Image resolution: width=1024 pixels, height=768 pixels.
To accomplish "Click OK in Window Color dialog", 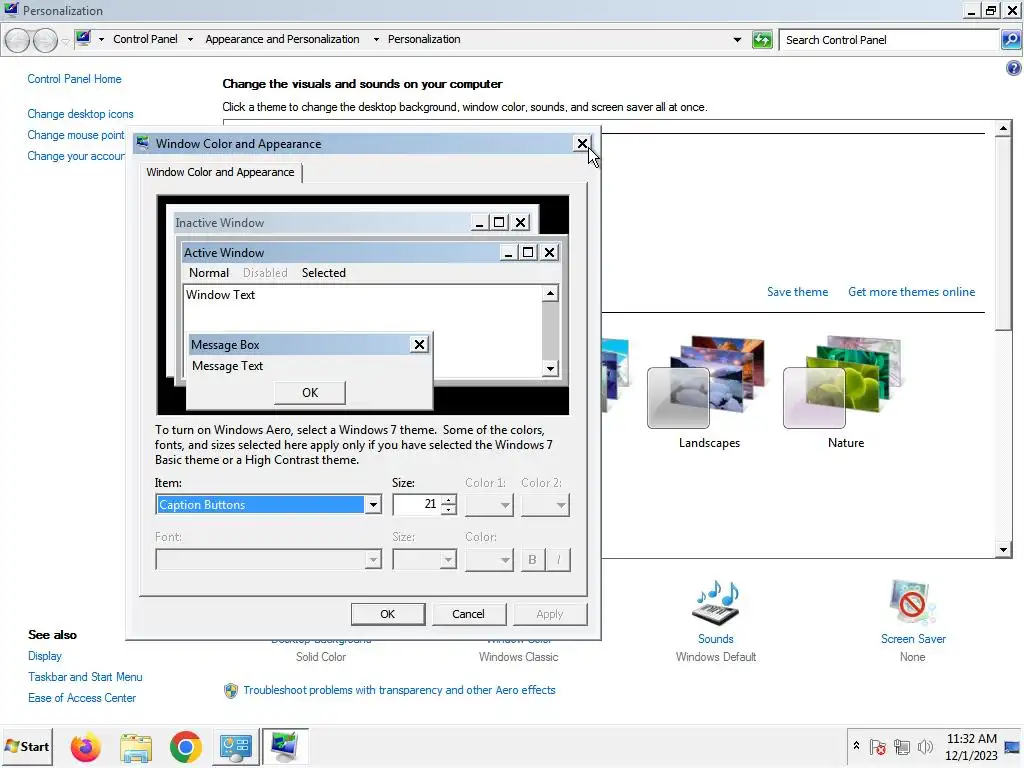I will [x=387, y=614].
